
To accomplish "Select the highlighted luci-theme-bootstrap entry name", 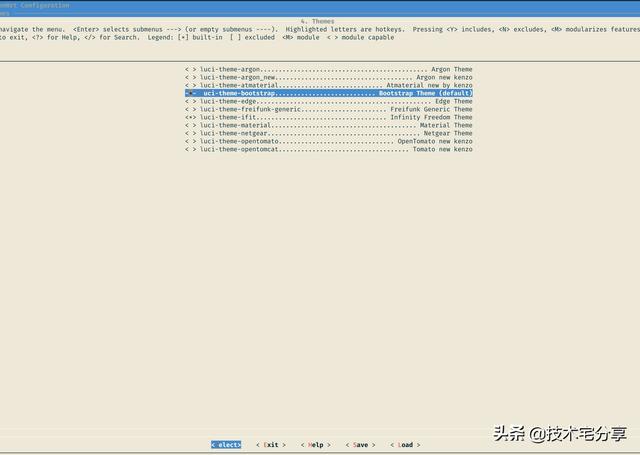I will click(239, 93).
